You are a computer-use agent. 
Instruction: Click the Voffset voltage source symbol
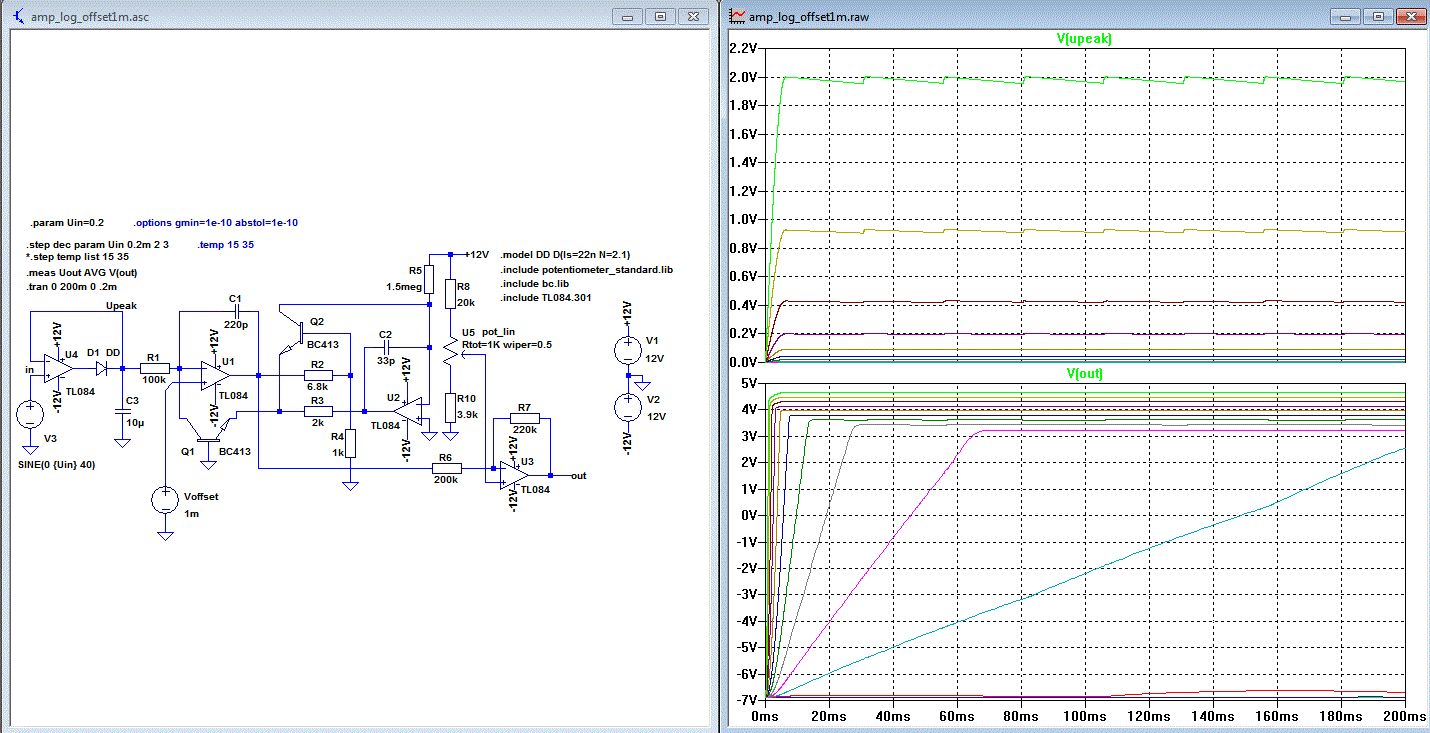pyautogui.click(x=165, y=500)
